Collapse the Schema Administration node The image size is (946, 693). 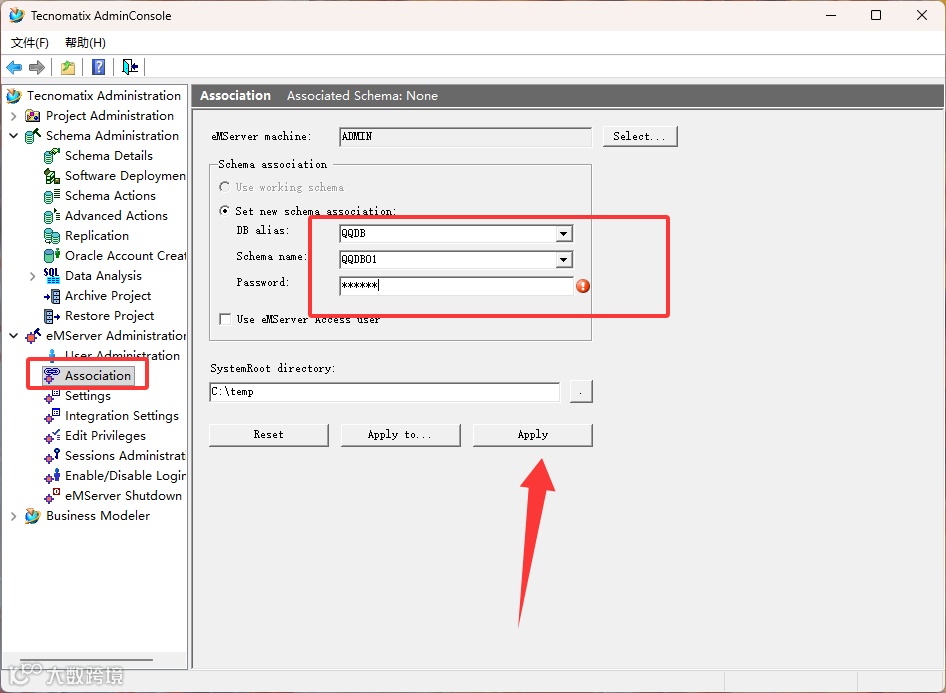coord(13,136)
